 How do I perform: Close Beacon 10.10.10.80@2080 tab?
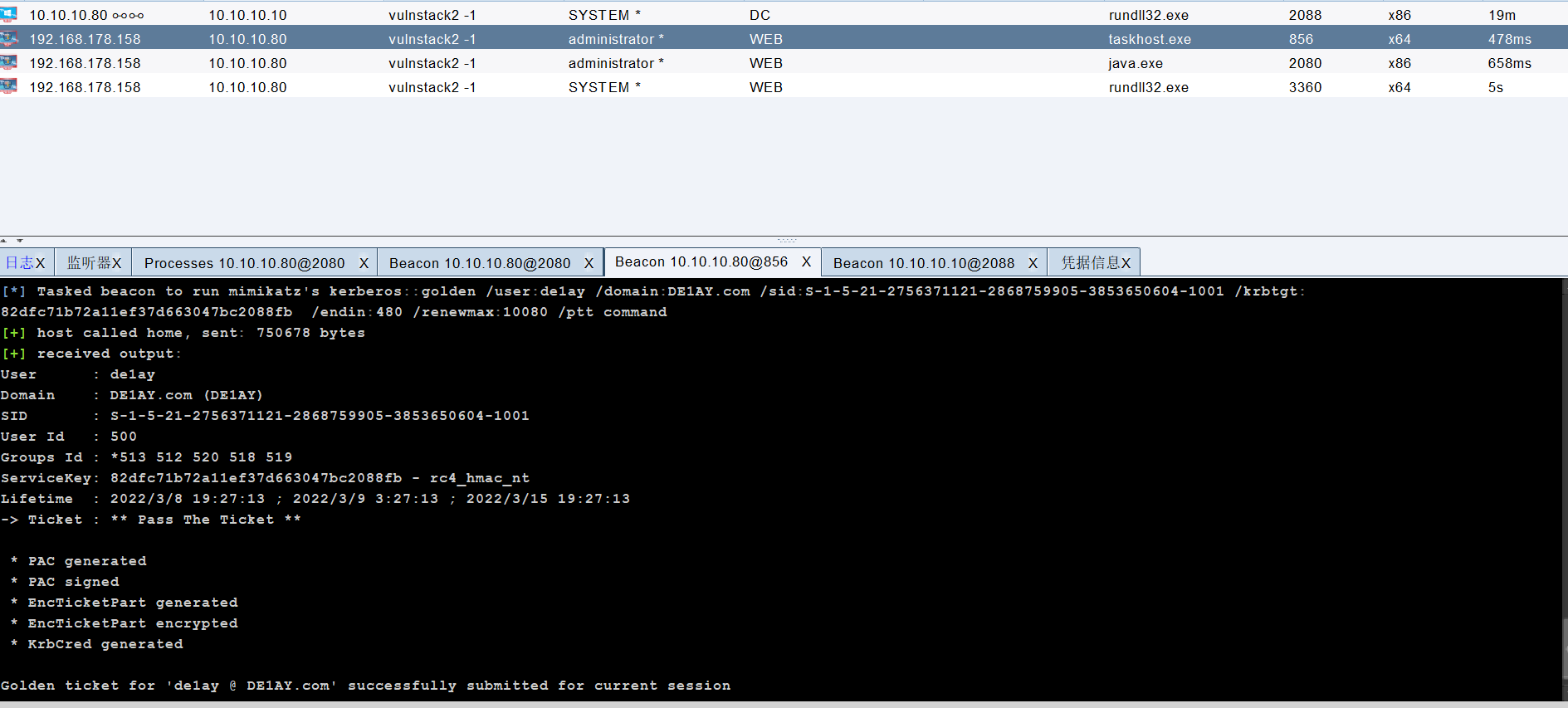tap(589, 263)
